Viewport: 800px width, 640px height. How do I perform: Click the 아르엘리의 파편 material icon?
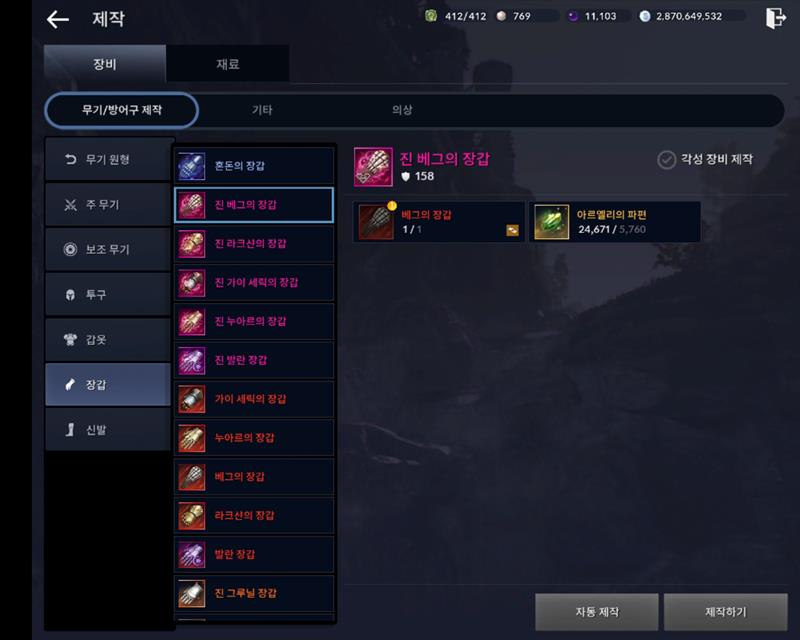click(x=552, y=222)
